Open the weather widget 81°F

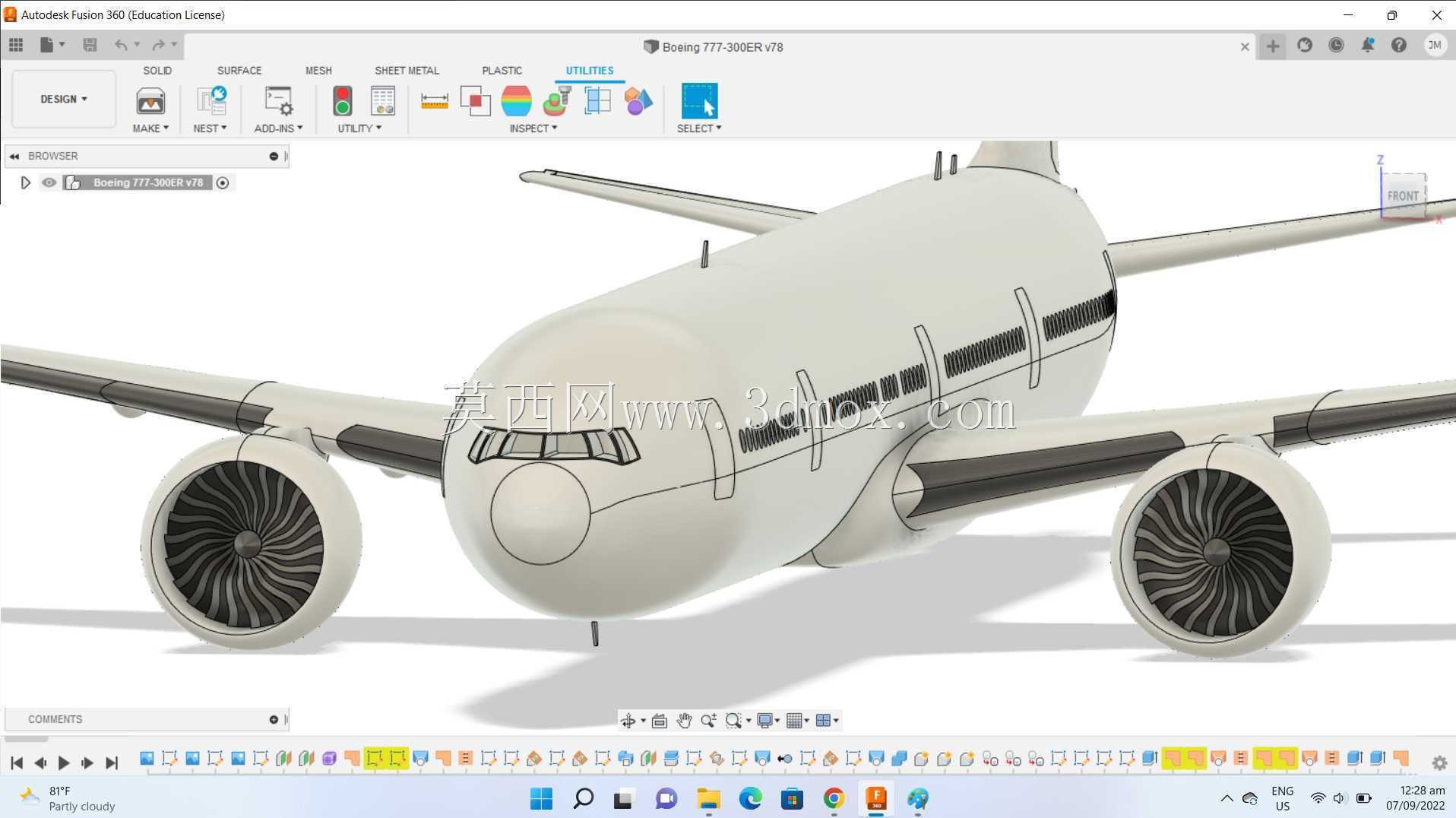point(68,798)
